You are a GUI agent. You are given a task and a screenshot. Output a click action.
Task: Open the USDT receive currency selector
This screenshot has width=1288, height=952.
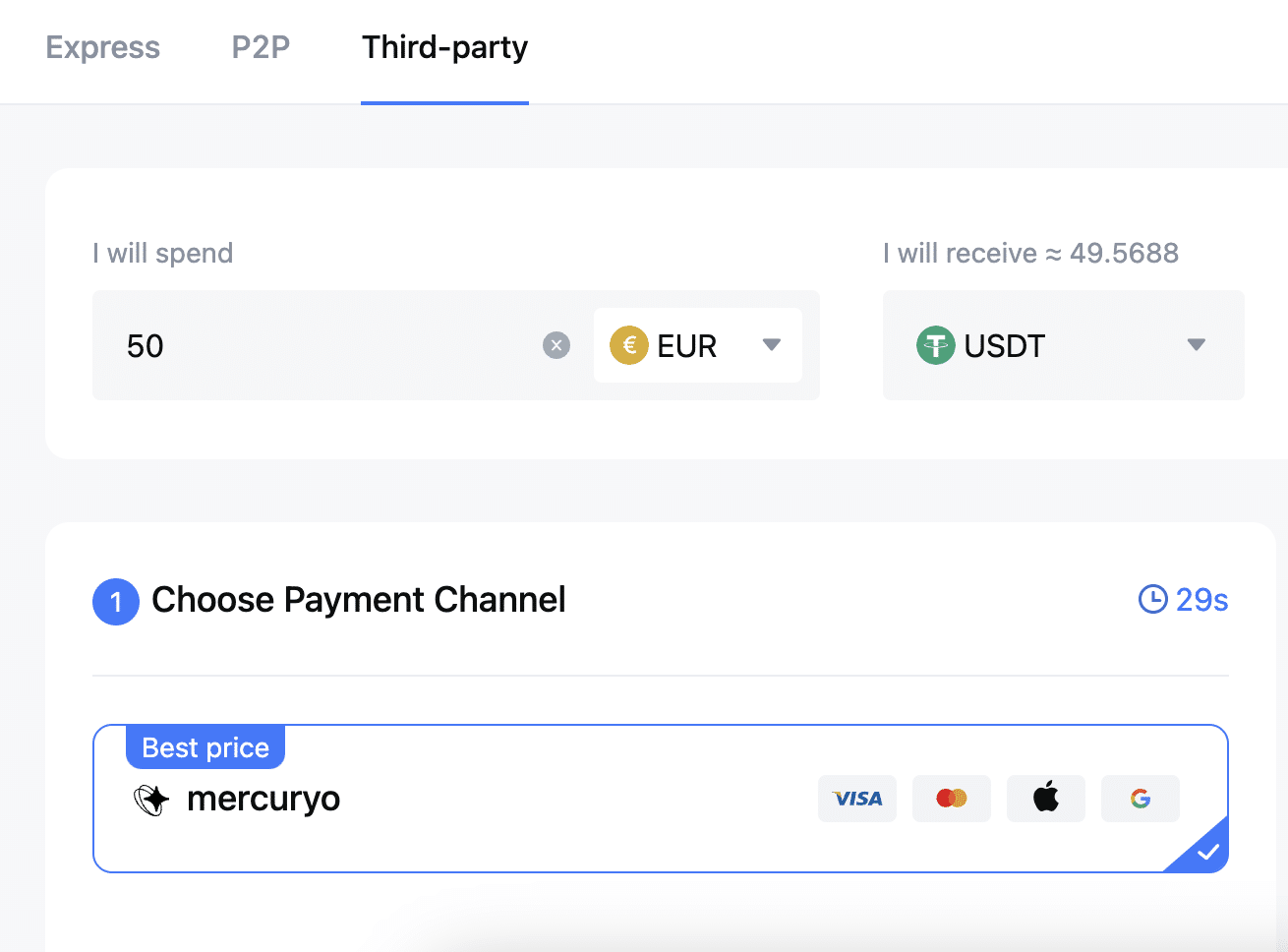[x=1062, y=345]
